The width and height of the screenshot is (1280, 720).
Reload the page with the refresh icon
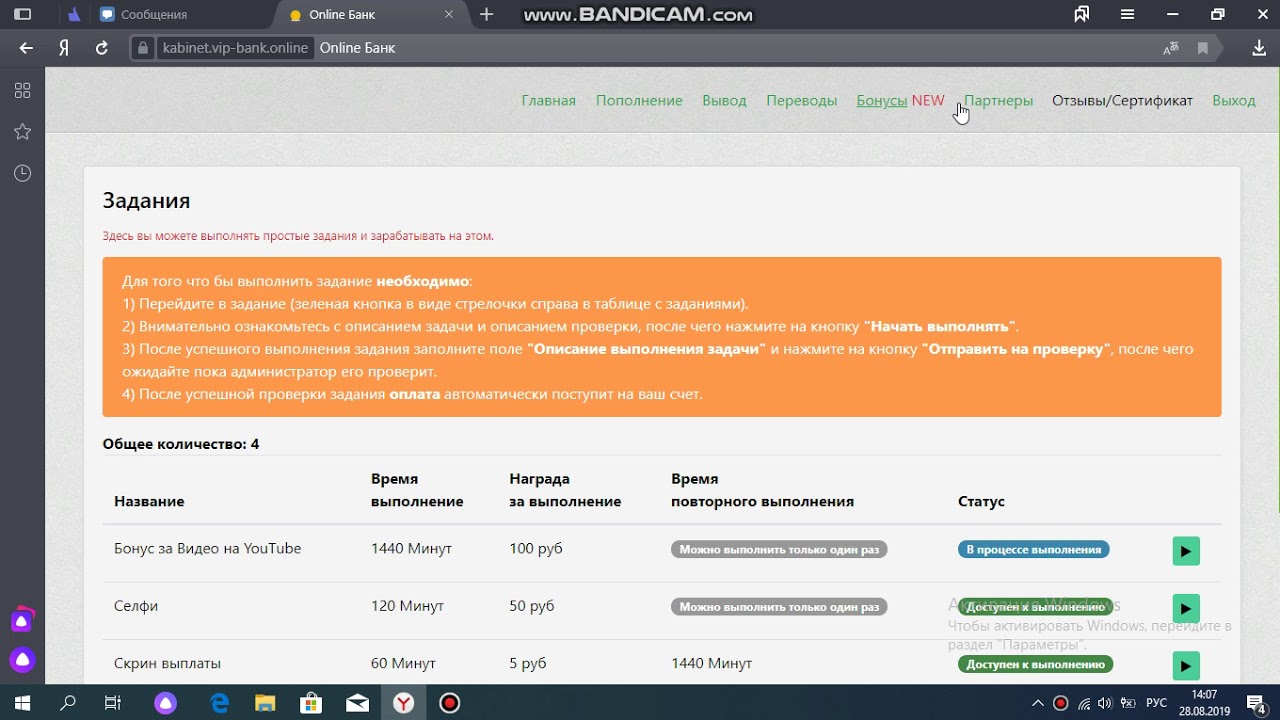[101, 48]
